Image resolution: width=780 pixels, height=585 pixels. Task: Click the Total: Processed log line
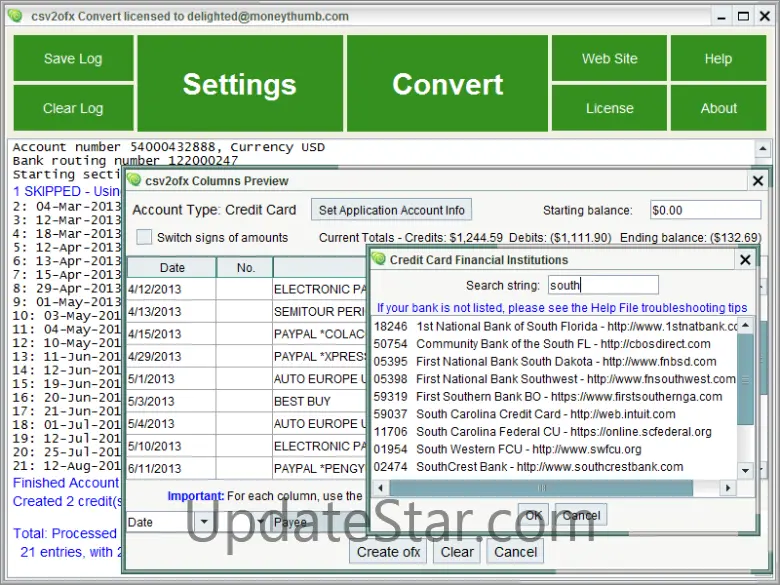(x=65, y=533)
